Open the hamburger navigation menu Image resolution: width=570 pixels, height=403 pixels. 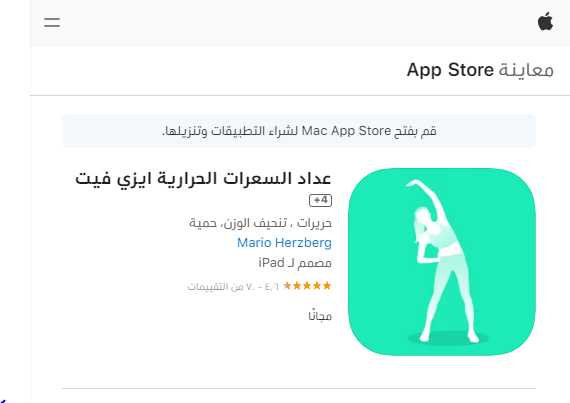[52, 23]
